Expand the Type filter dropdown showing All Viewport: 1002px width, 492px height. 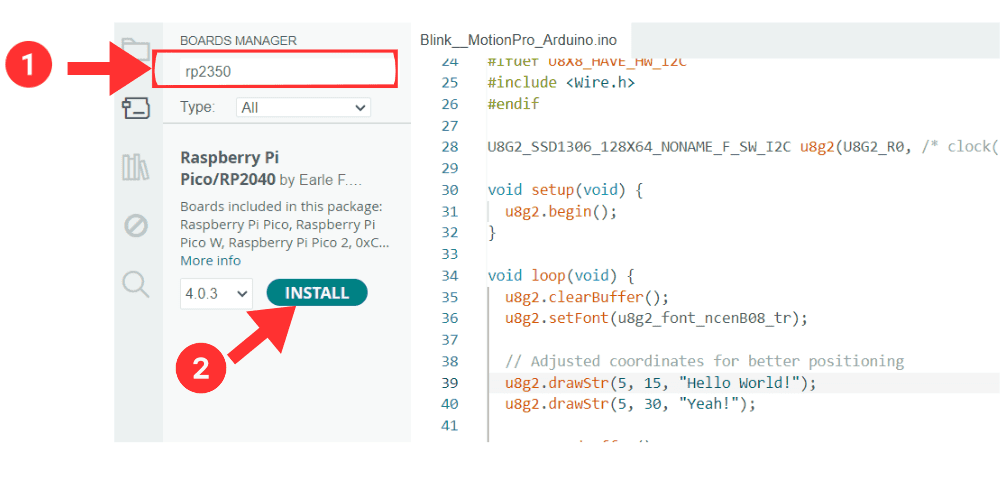303,107
